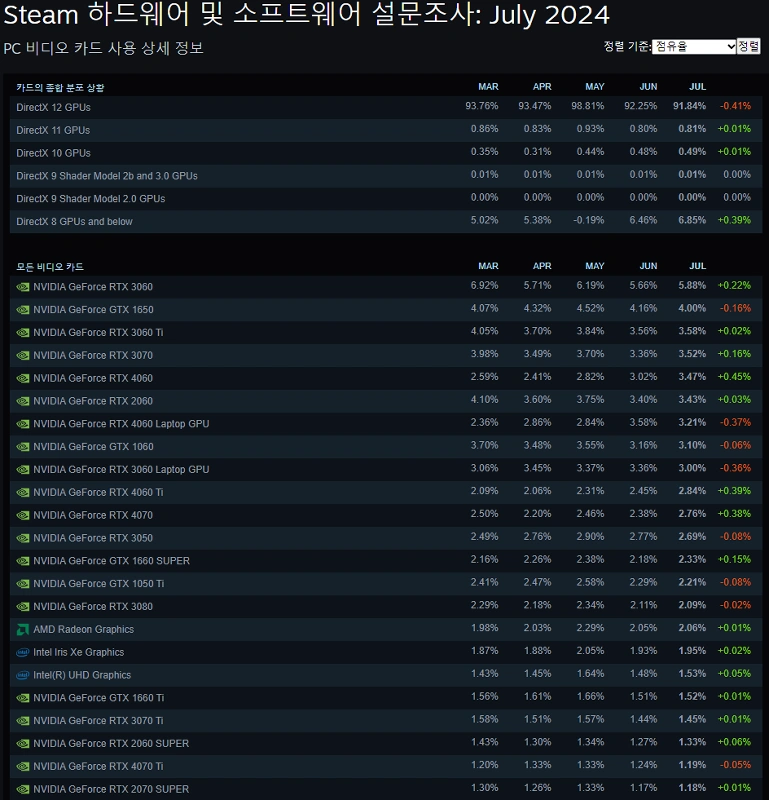Screen dimensions: 769x800
Task: Click NVIDIA icon beside GeForce RTX 4060
Action: 22,379
